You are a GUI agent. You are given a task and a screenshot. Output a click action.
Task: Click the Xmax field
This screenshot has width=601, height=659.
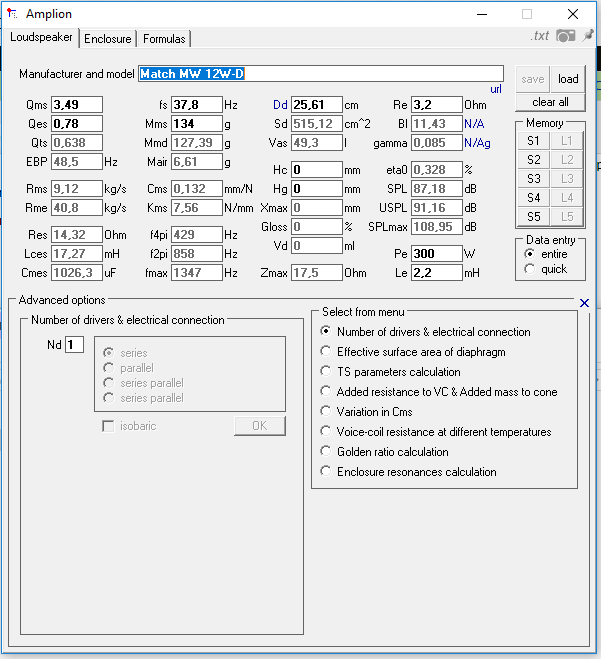(317, 208)
